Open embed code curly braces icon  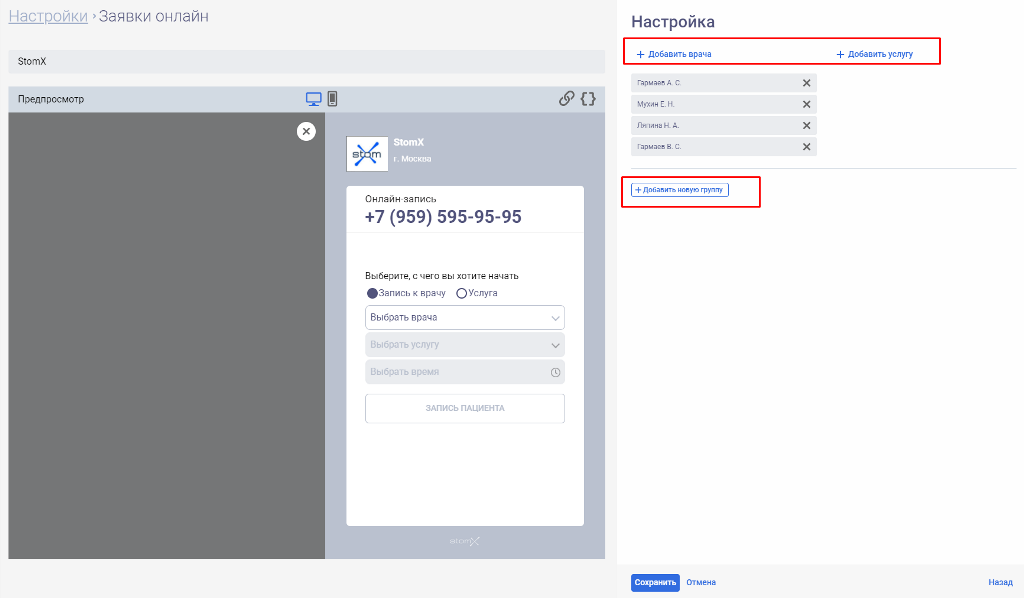pyautogui.click(x=588, y=99)
